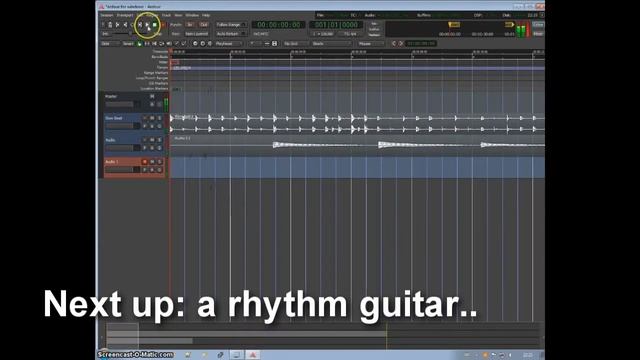The width and height of the screenshot is (640, 360).
Task: Click the red Record transport button
Action: tap(162, 25)
